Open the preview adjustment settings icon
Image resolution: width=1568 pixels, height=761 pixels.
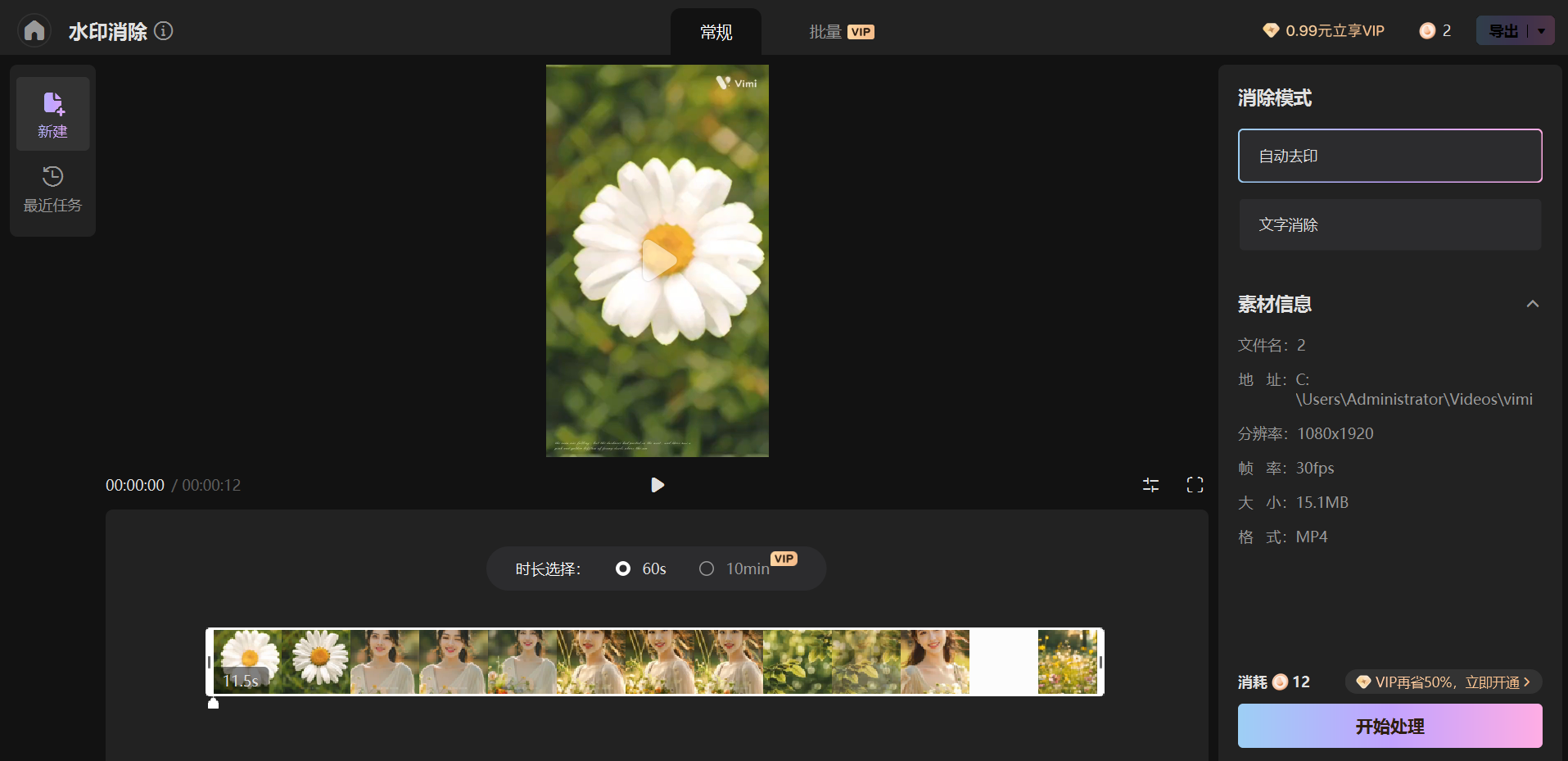pos(1150,485)
